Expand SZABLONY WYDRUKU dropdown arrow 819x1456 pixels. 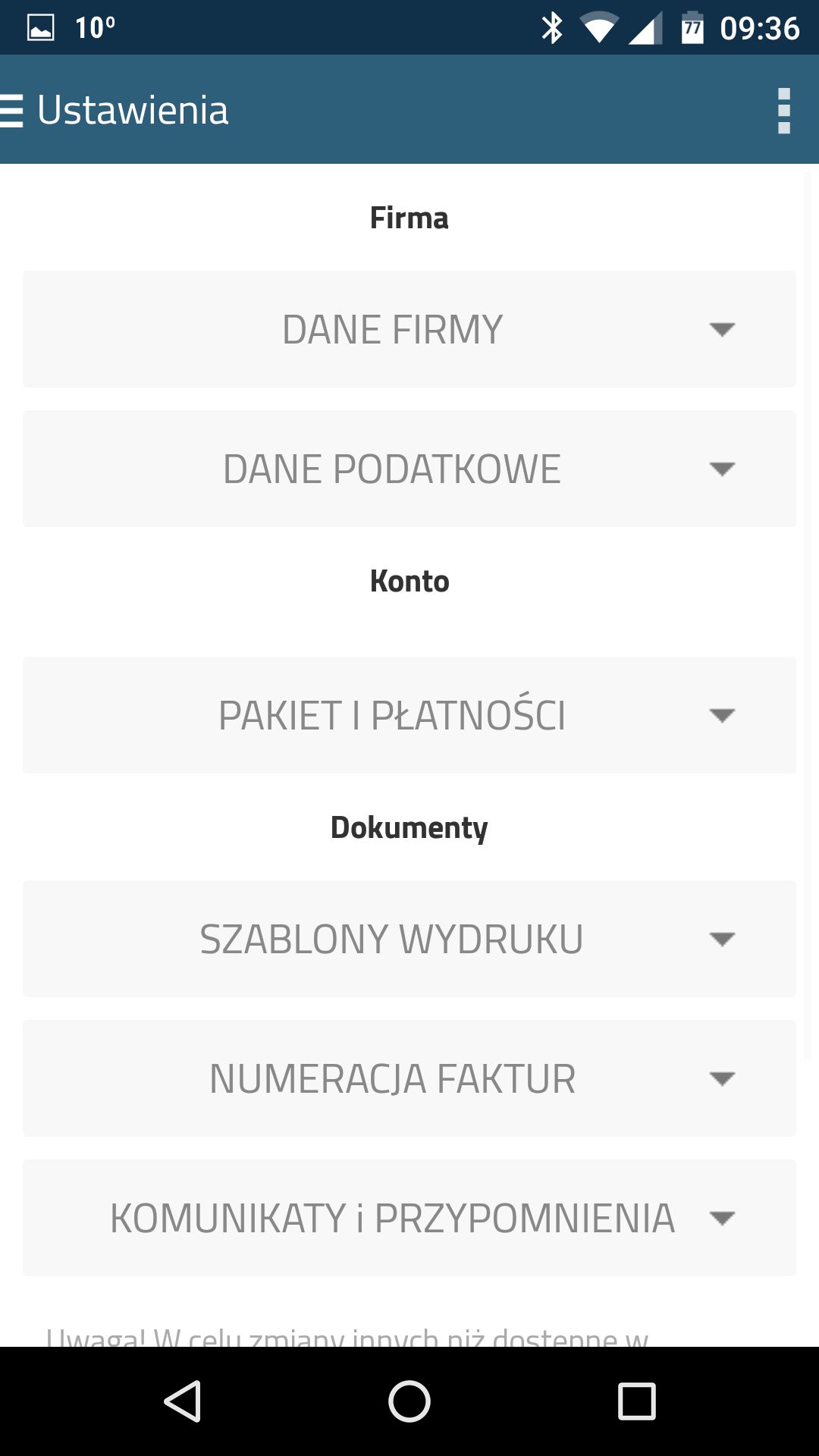[x=722, y=939]
